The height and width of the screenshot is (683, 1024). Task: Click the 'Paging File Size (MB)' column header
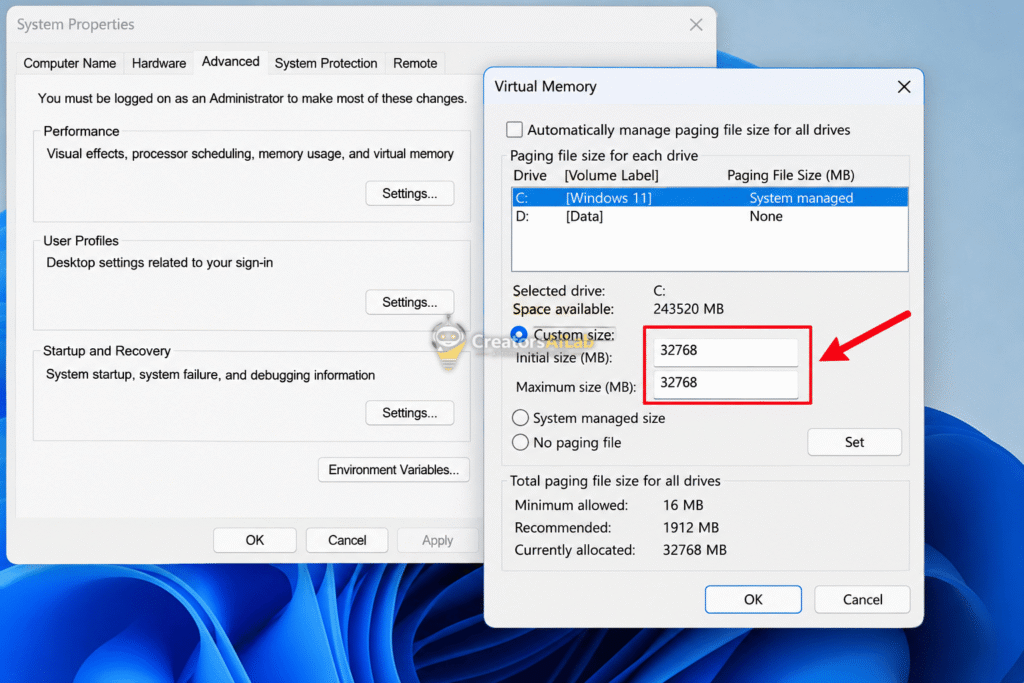(791, 175)
